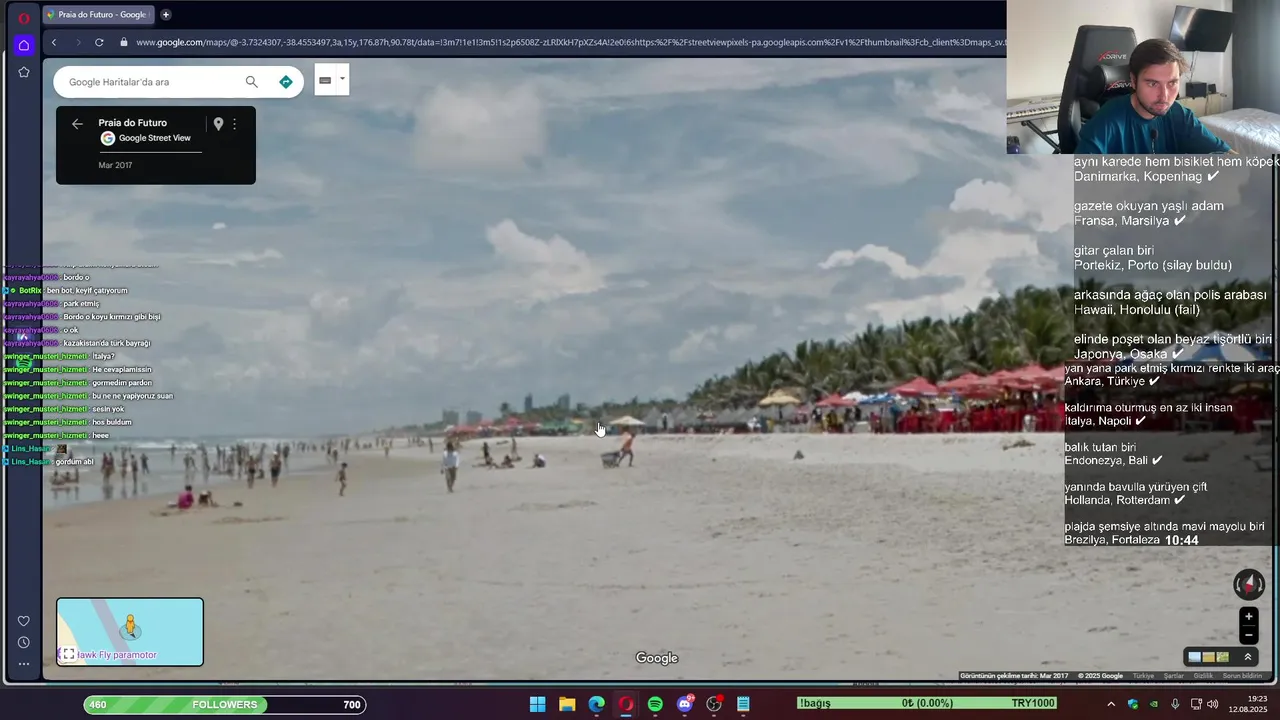
Task: Open Opera sidebar bookmarks star icon
Action: coord(24,72)
